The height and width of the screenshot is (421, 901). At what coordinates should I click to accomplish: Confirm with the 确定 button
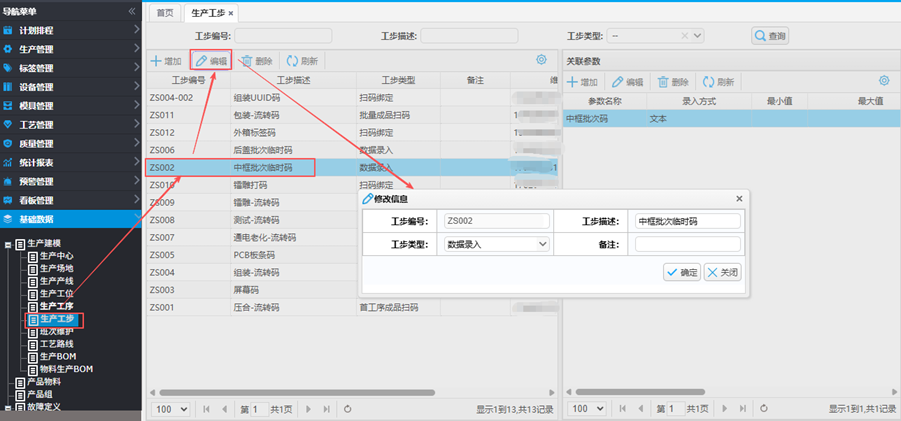pos(681,272)
